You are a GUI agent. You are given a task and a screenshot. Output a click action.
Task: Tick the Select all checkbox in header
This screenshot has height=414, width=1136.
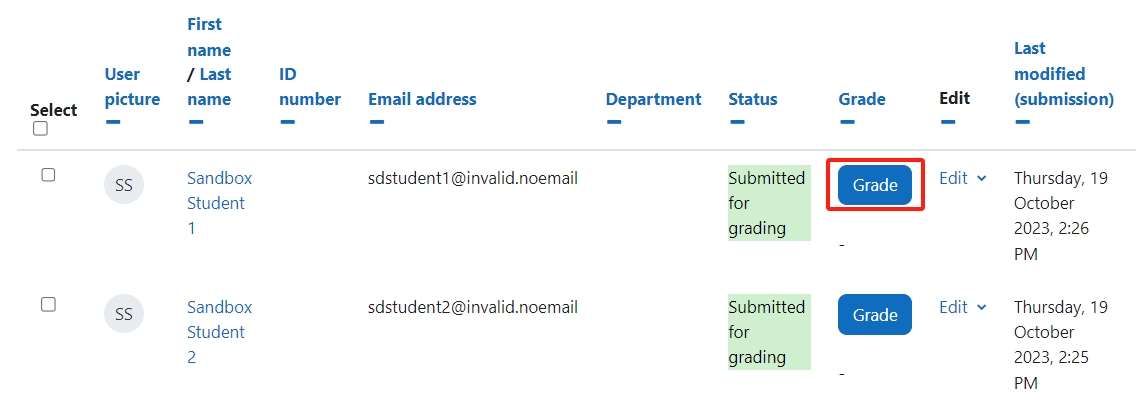pos(41,128)
